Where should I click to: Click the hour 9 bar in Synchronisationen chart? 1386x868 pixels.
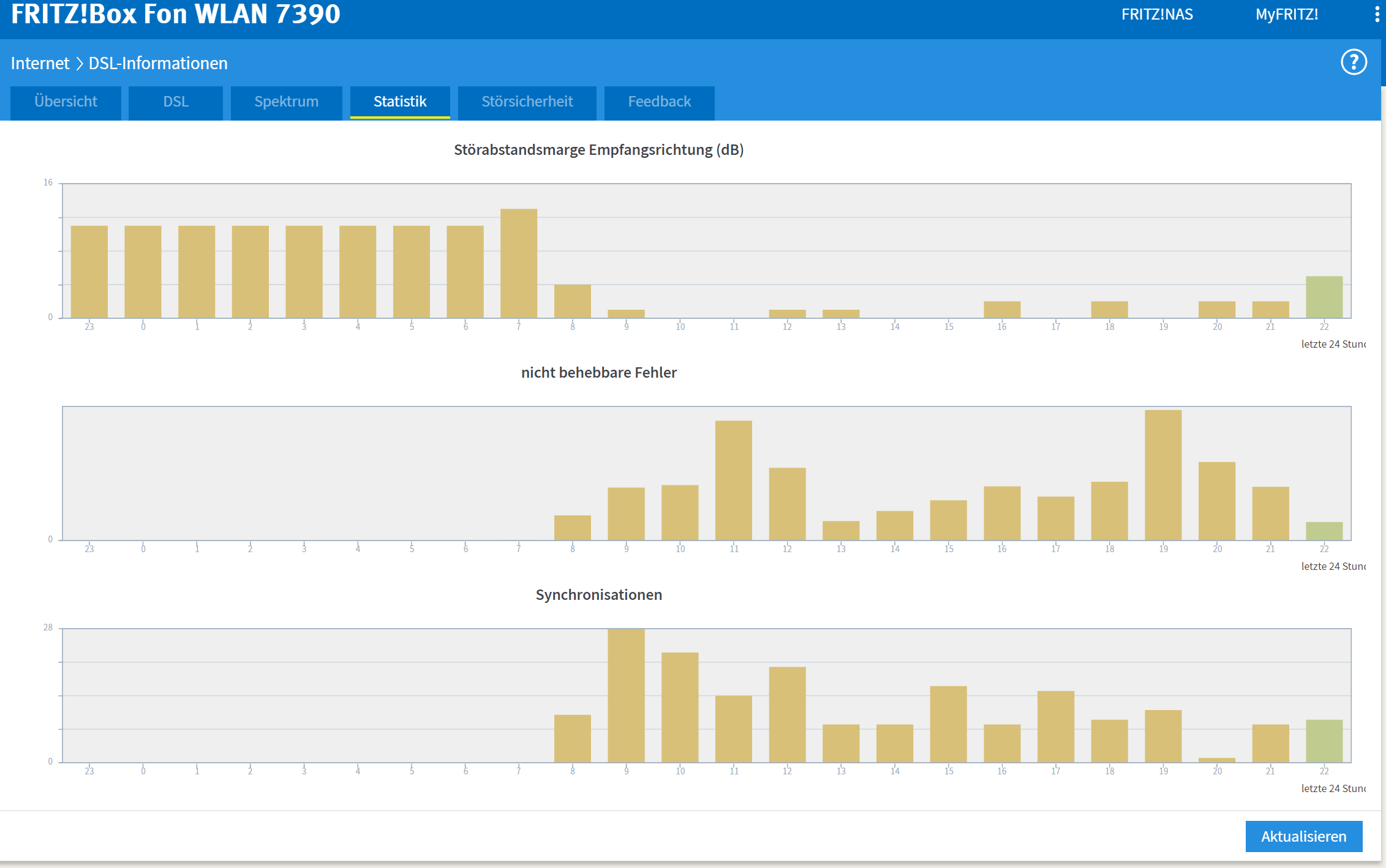pos(626,695)
